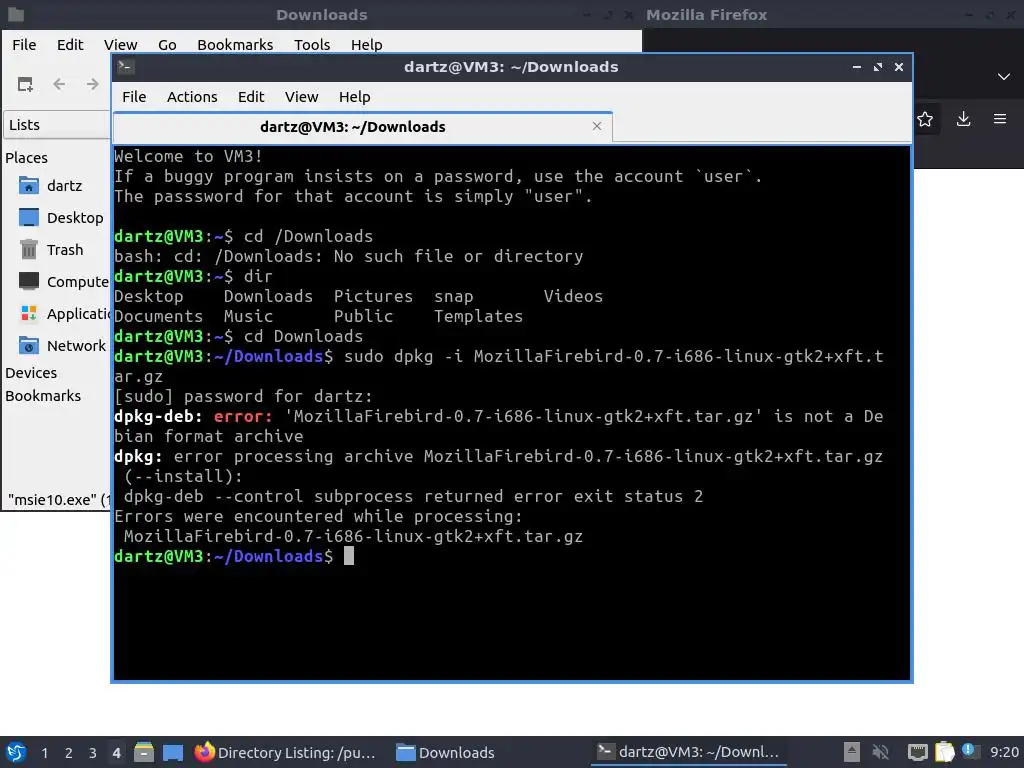Click the red 'error:' text in terminal
This screenshot has height=768, width=1024.
pos(242,417)
